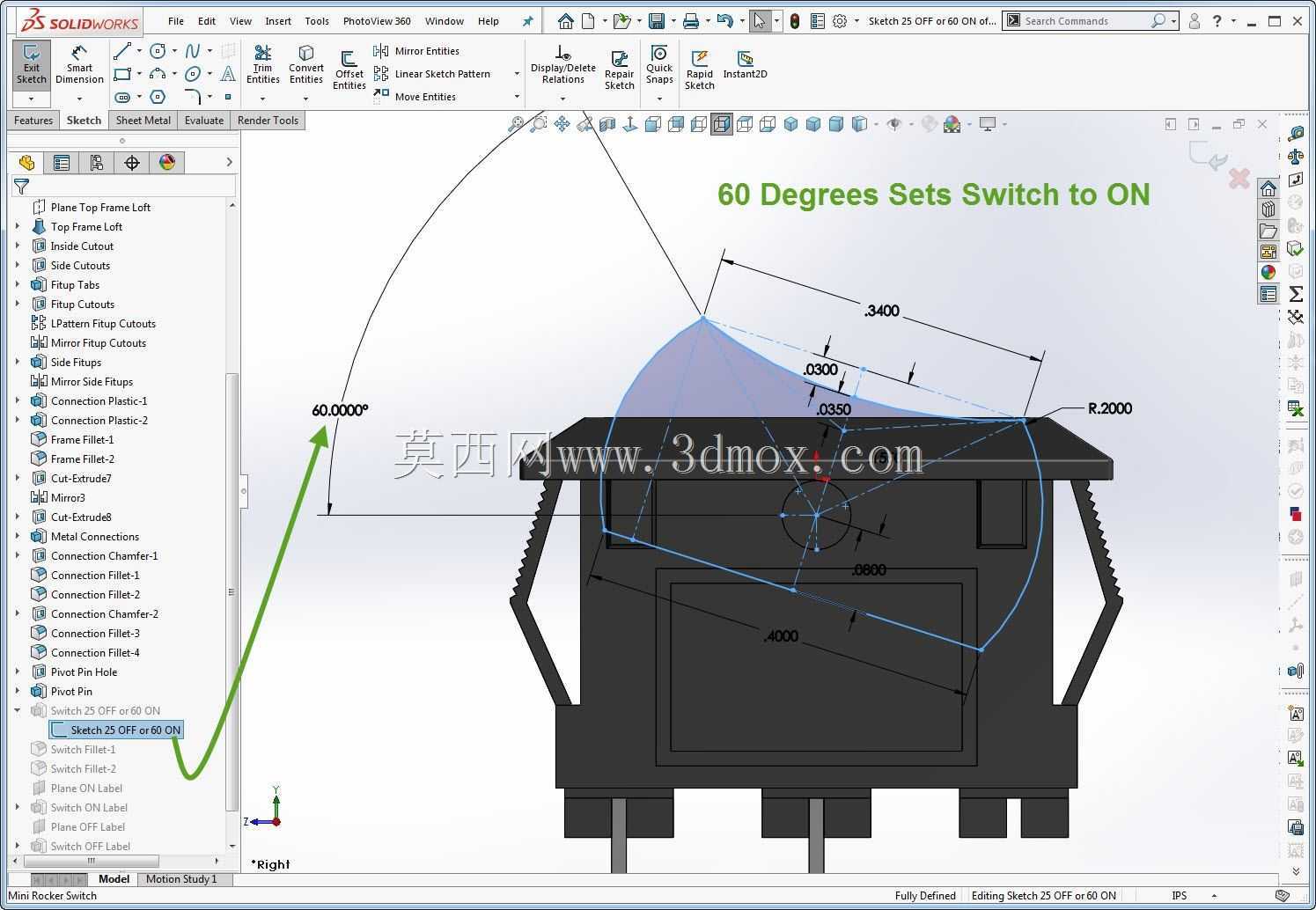Viewport: 1316px width, 910px height.
Task: Open the Trim Entities tool
Action: [x=262, y=65]
